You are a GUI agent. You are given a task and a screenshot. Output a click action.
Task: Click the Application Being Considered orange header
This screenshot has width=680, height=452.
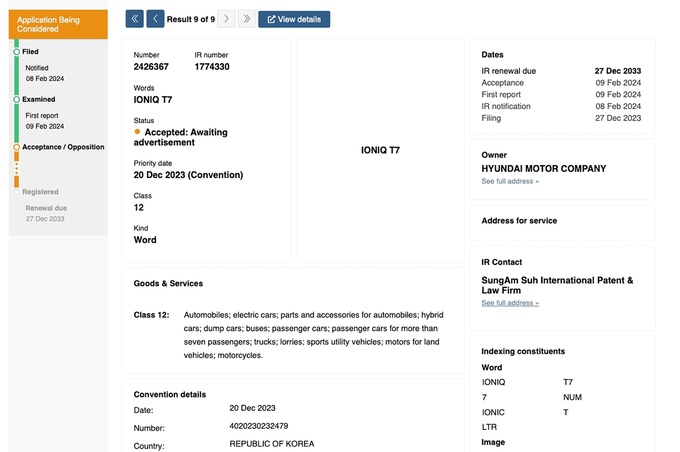click(x=58, y=24)
